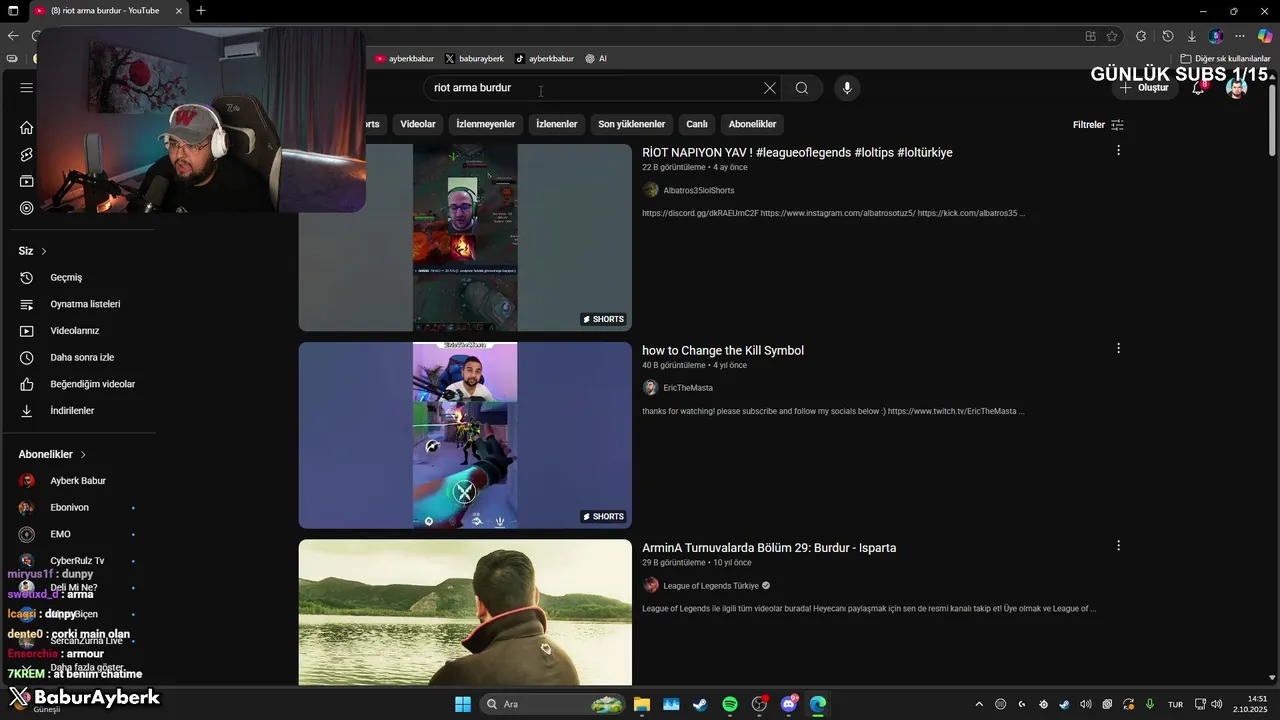Open the YouTube account avatar menu
Screen dimensions: 1280x720
pos(1237,88)
